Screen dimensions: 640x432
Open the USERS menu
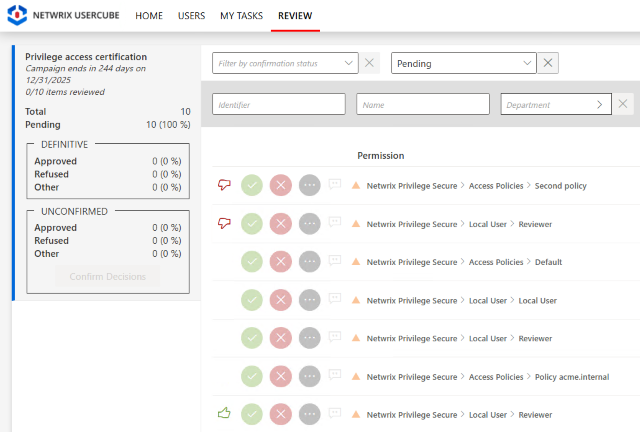click(x=191, y=16)
